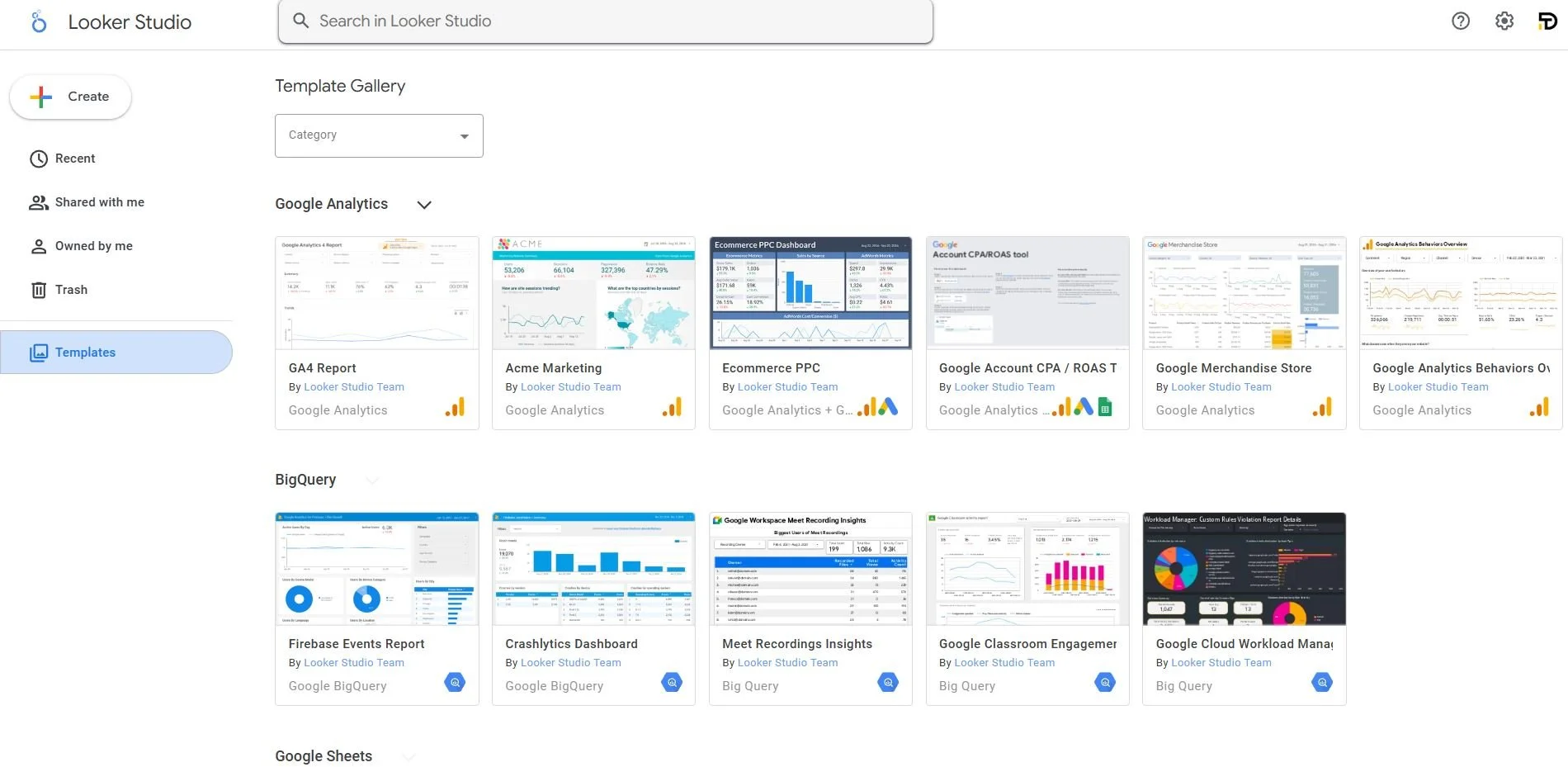Image resolution: width=1568 pixels, height=767 pixels.
Task: Click Analytics icon on Behaviors Overview card
Action: 1540,407
